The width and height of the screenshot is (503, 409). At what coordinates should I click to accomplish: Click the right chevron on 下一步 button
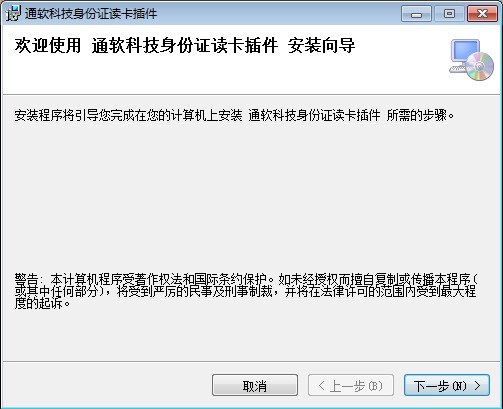[478, 386]
